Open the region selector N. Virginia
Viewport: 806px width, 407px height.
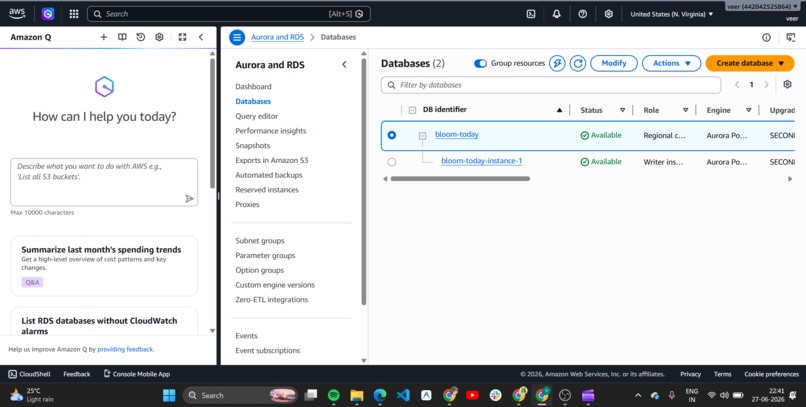point(672,14)
